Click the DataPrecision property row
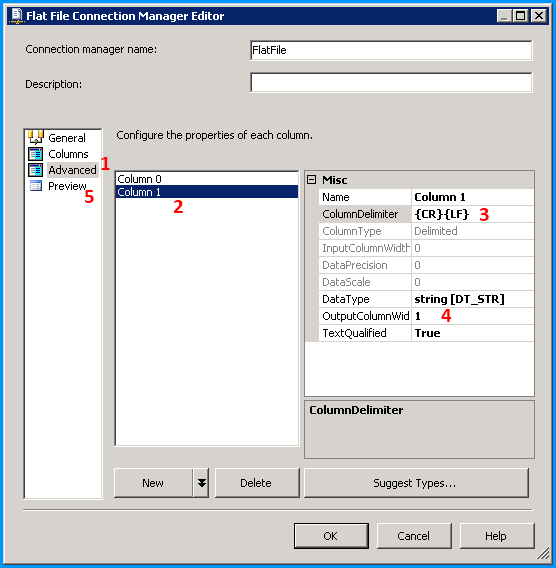The image size is (556, 568). click(x=426, y=265)
